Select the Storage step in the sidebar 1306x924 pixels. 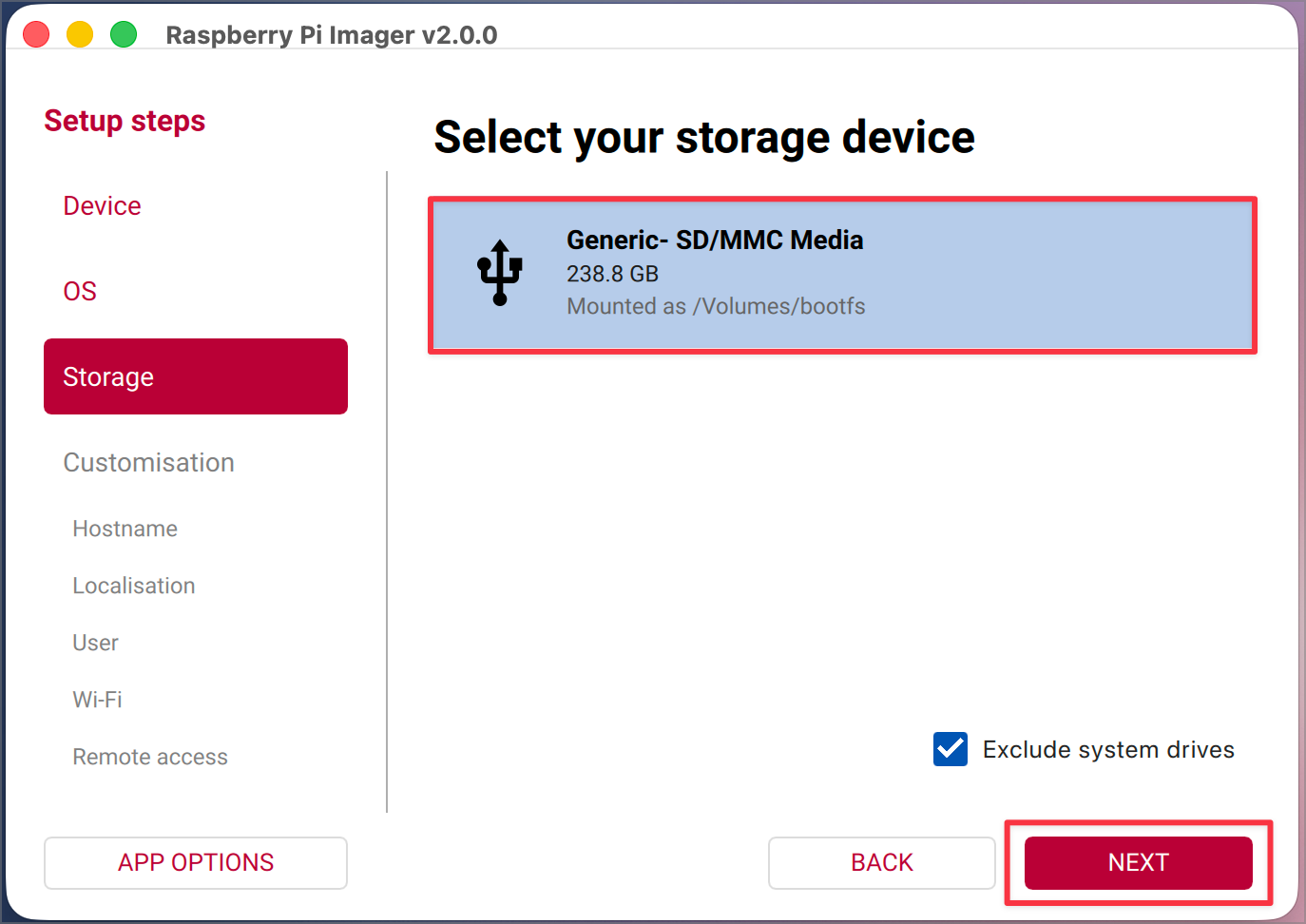point(107,376)
